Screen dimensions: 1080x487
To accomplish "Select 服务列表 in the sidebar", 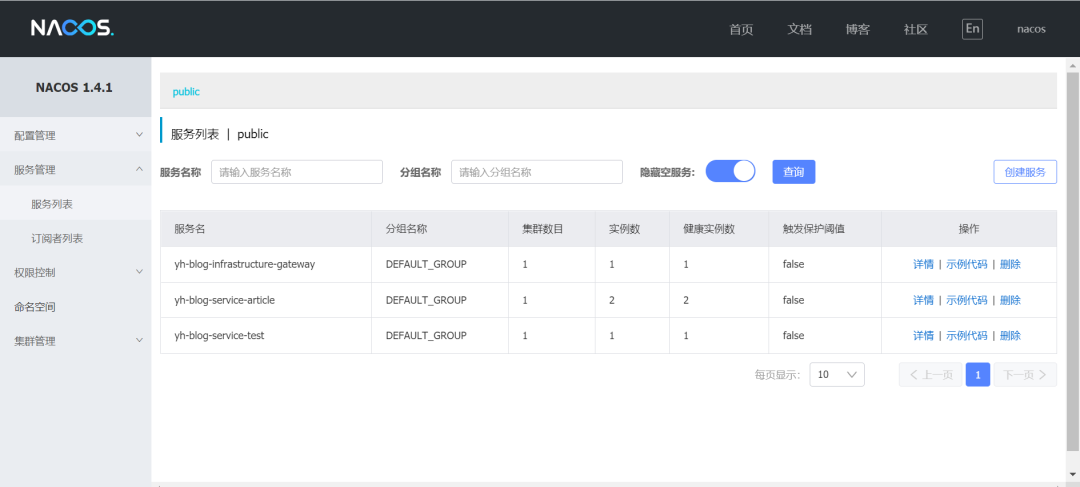I will pos(52,204).
